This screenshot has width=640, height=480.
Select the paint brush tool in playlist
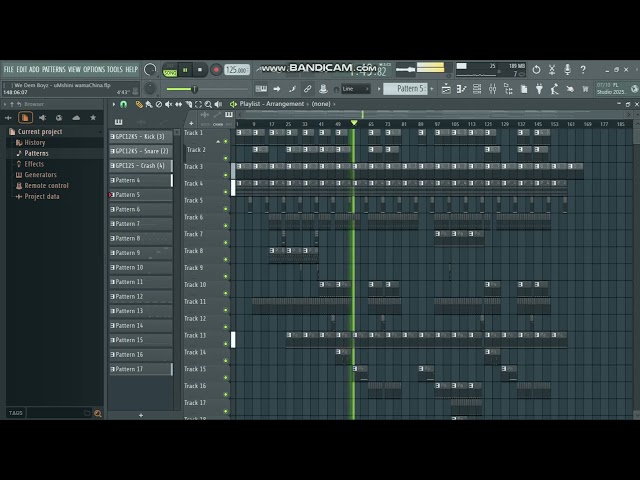(x=149, y=104)
